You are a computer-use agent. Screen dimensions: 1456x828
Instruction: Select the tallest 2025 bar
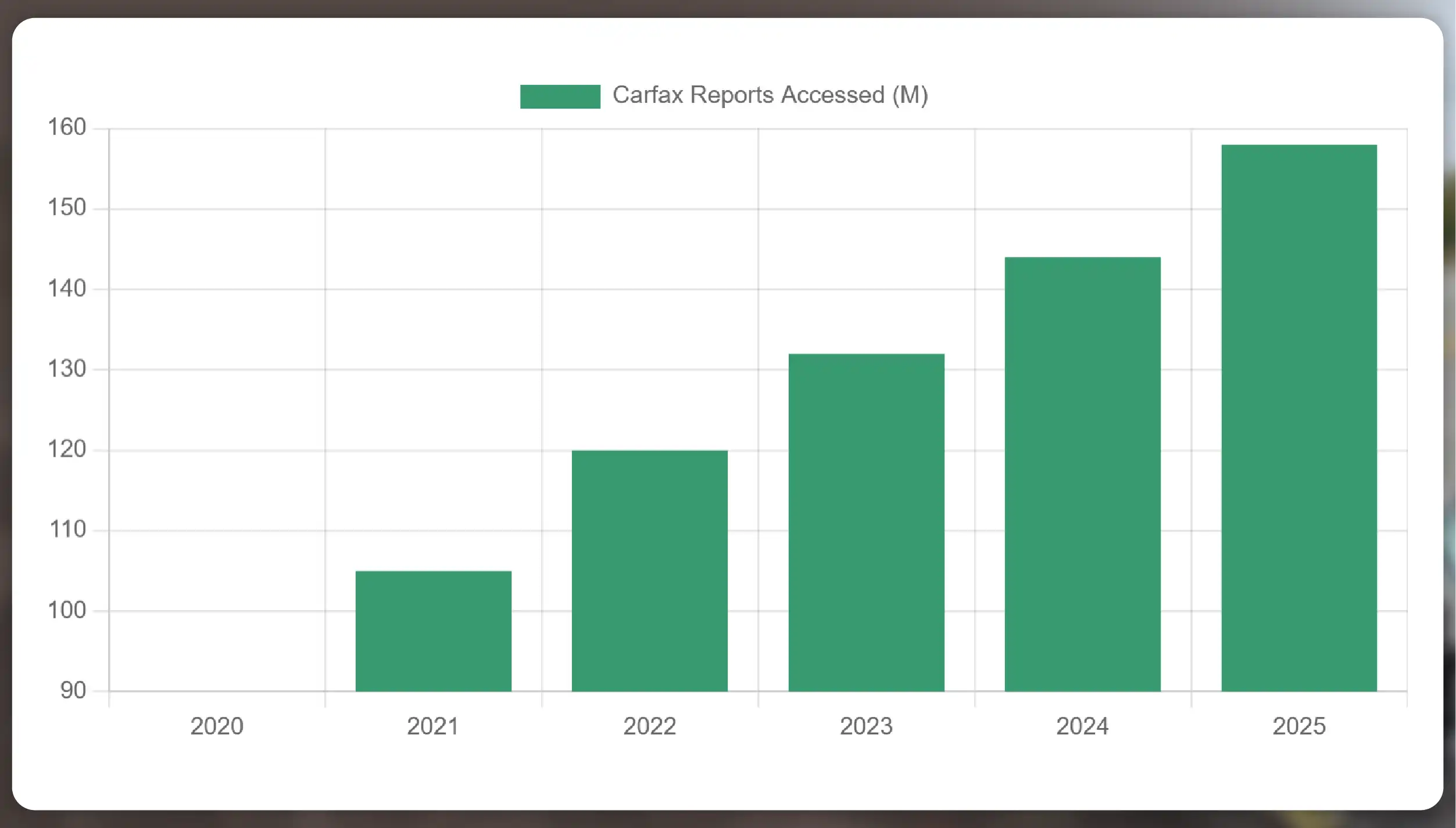tap(1298, 418)
